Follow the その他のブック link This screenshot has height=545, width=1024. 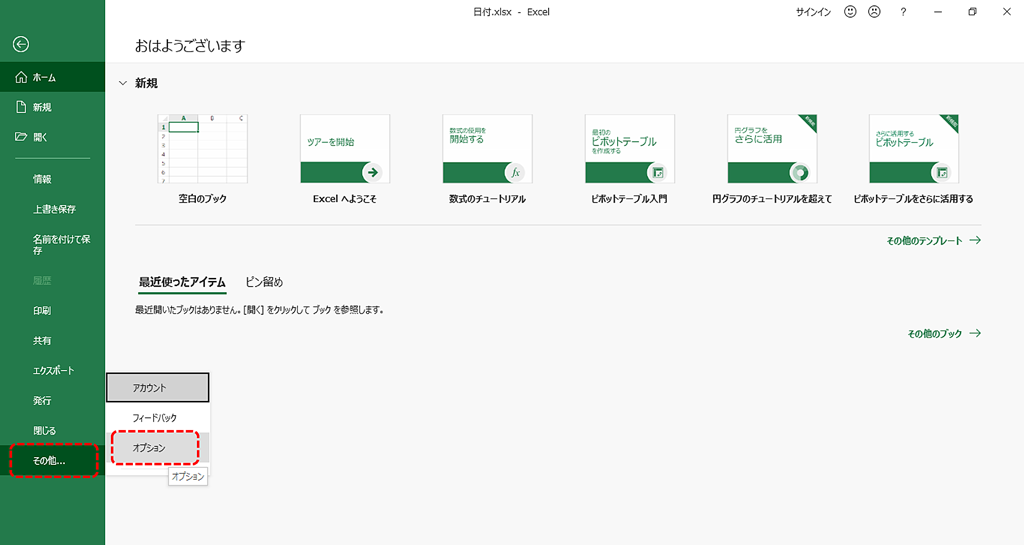coord(944,334)
